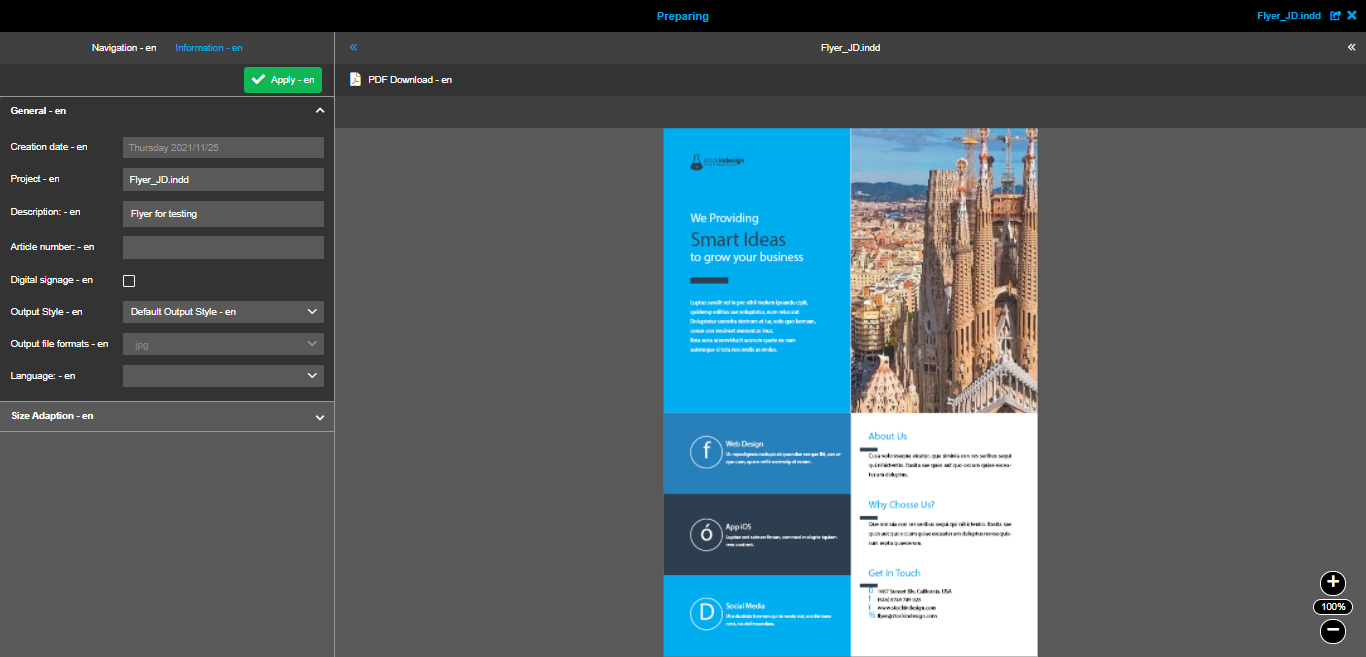Open the Output Style dropdown
This screenshot has height=657, width=1366.
223,312
